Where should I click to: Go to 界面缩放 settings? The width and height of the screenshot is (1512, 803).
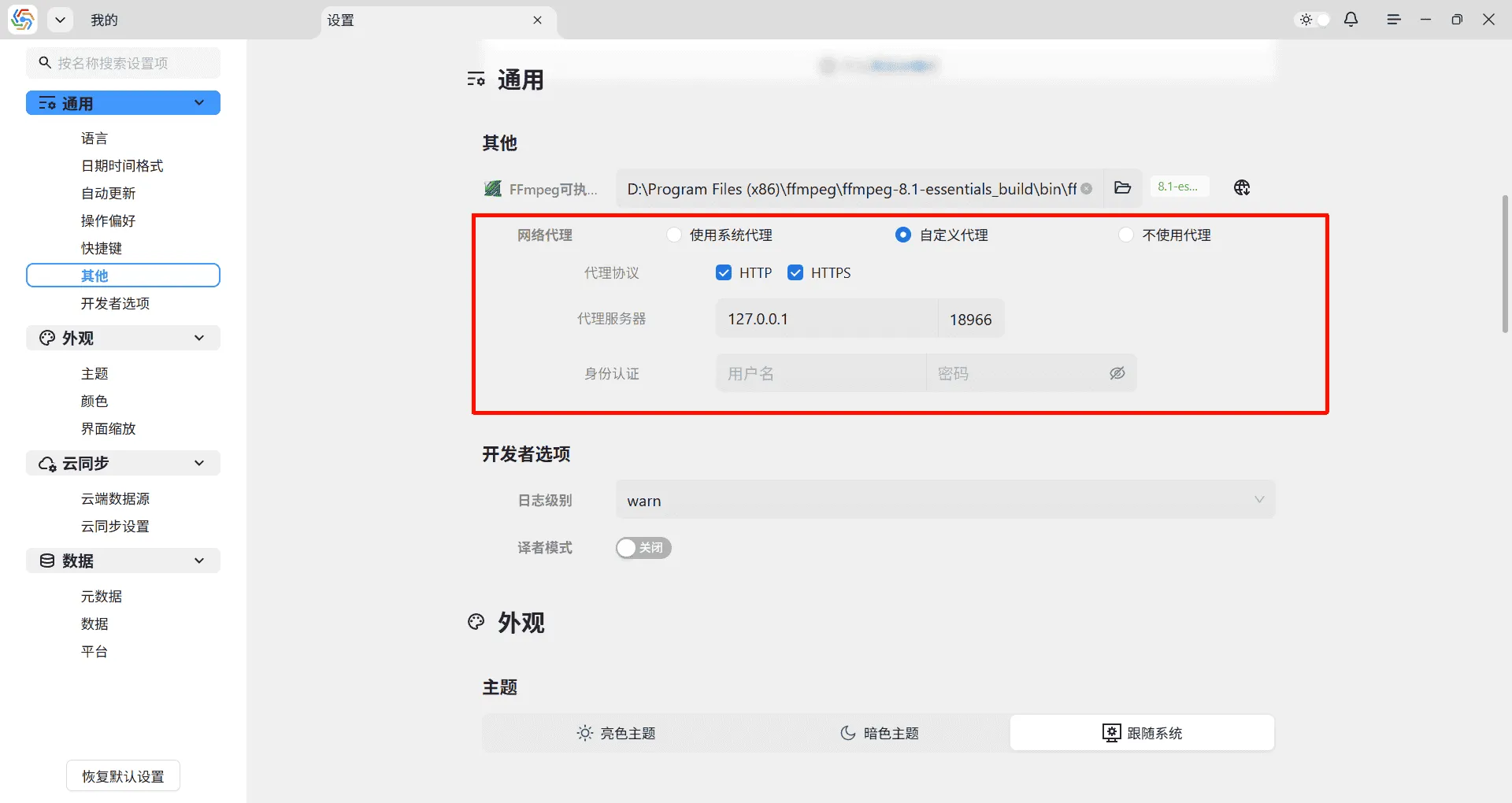pyautogui.click(x=109, y=429)
